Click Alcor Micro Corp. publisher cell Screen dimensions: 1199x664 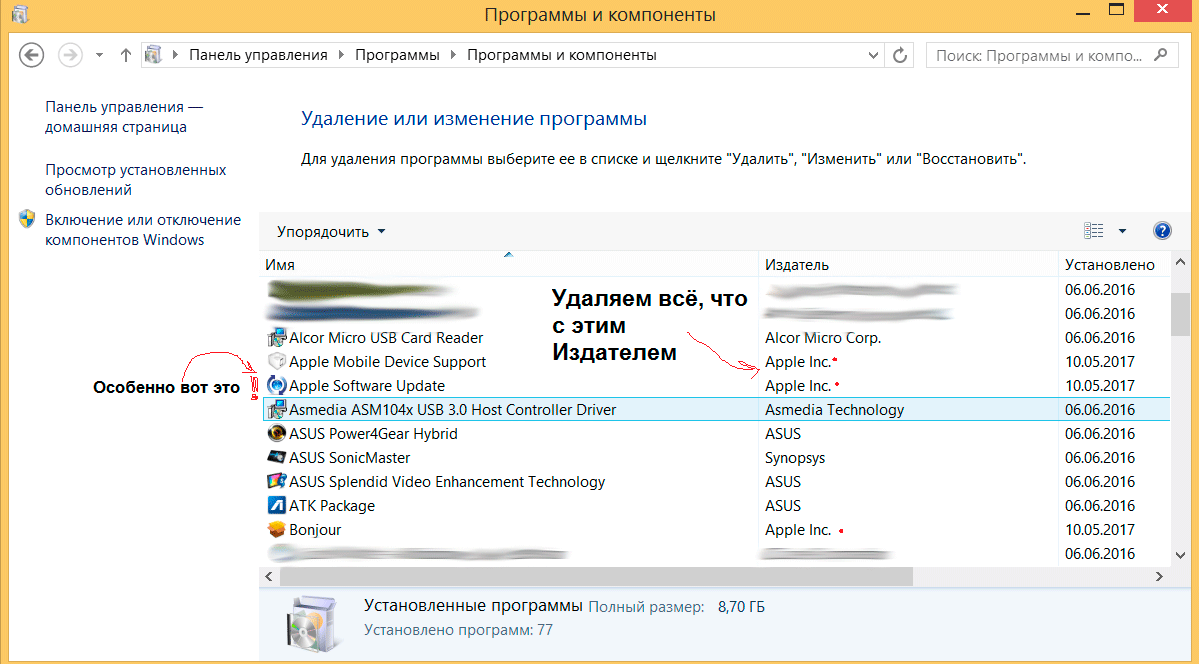click(823, 337)
